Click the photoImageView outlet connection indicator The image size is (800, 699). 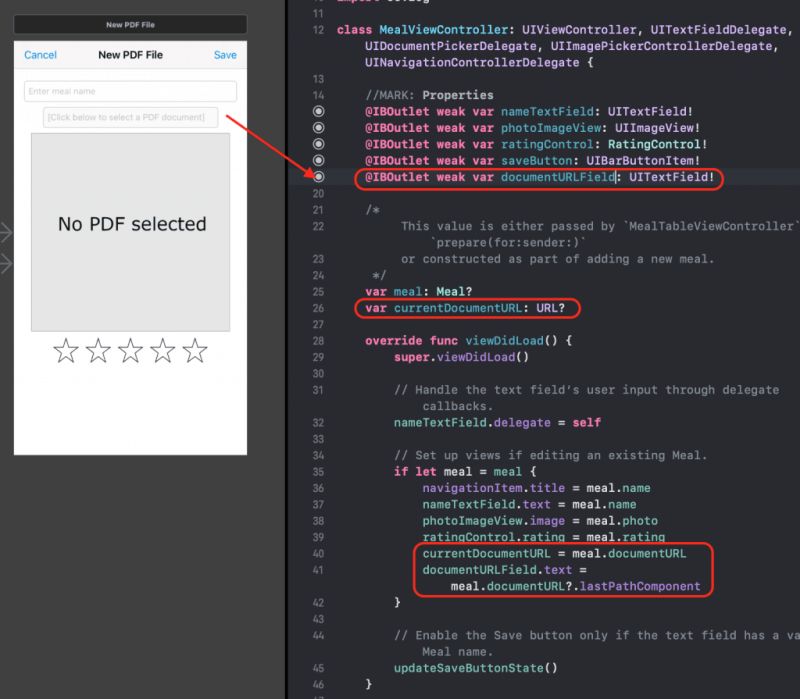(x=318, y=125)
